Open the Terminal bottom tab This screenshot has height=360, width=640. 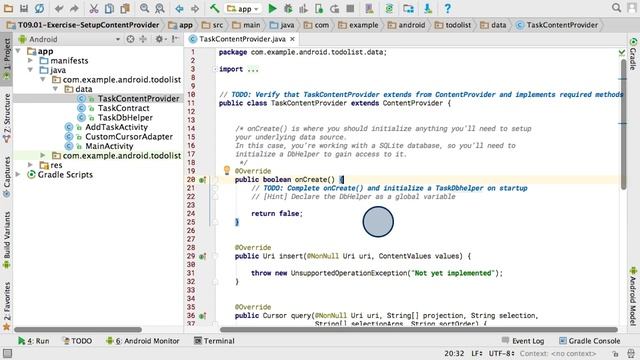tap(214, 341)
